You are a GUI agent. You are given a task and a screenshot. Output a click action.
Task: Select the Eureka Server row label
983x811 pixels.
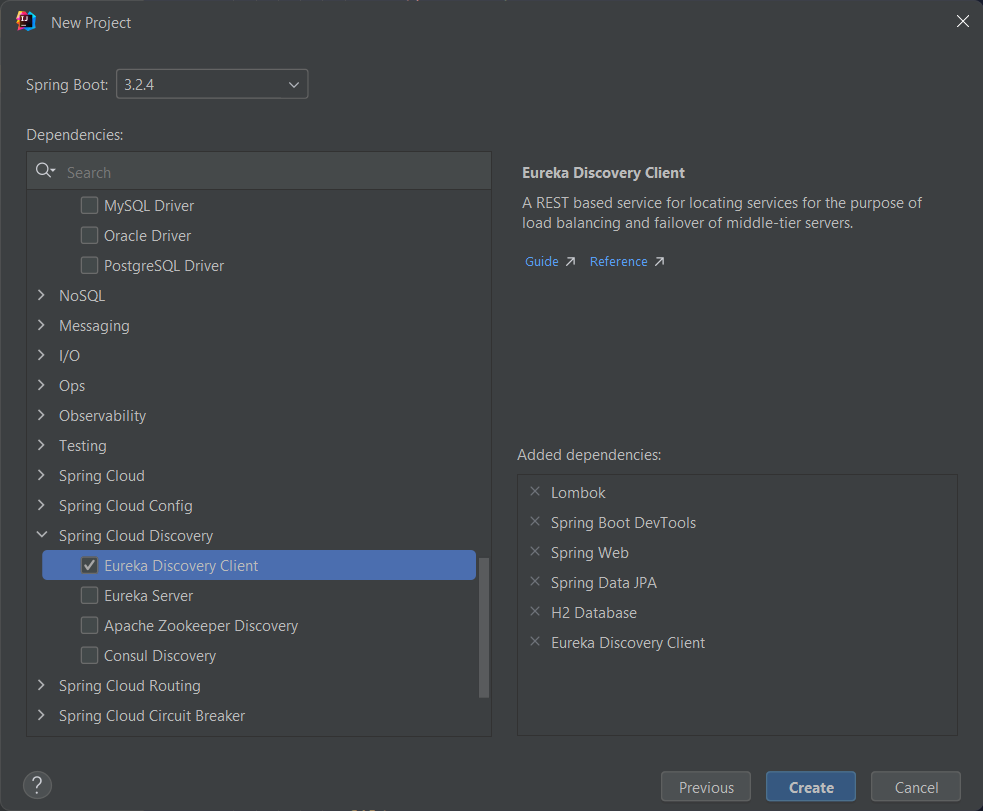coord(149,595)
